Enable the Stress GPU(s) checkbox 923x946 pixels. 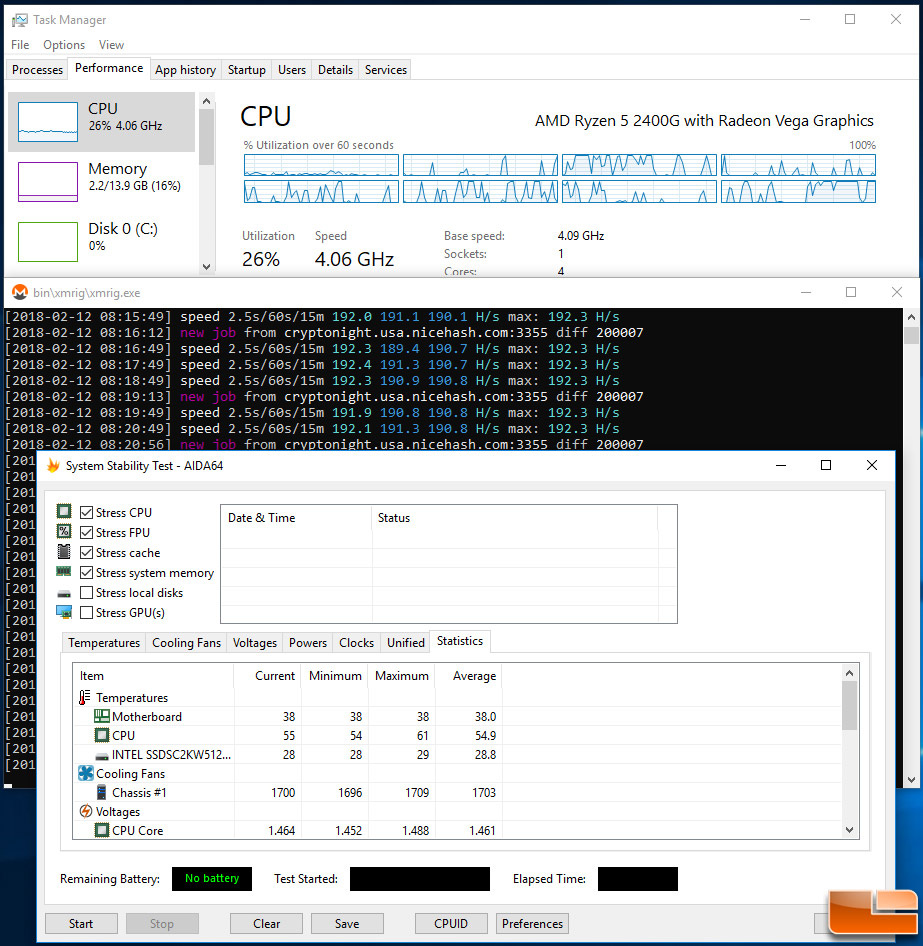[86, 612]
